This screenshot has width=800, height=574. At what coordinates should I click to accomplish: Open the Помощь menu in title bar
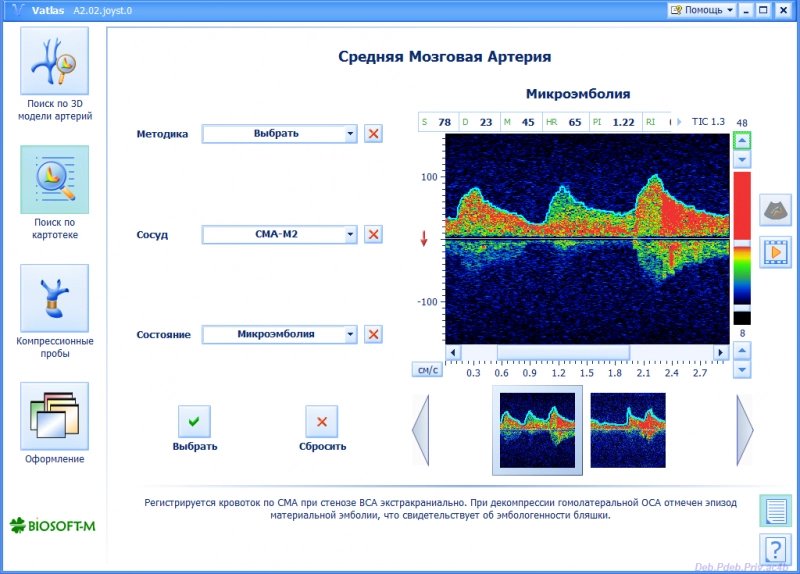click(x=702, y=10)
